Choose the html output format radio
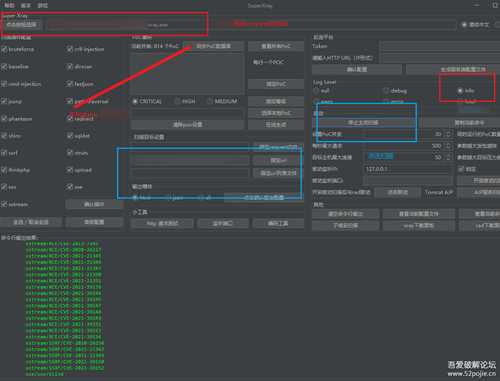The width and height of the screenshot is (500, 381). tap(135, 198)
